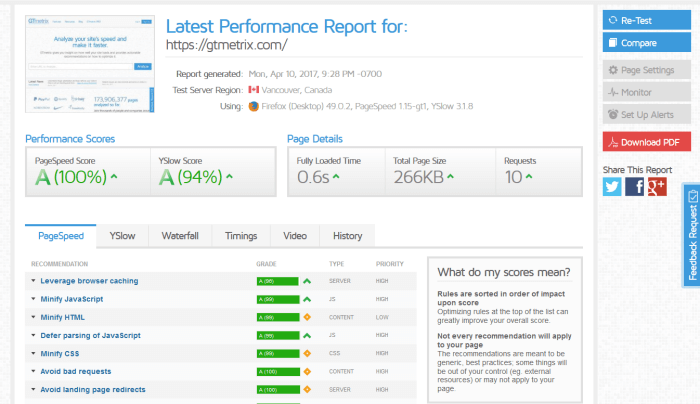Click the RECOMMENDATION column header

(59, 264)
